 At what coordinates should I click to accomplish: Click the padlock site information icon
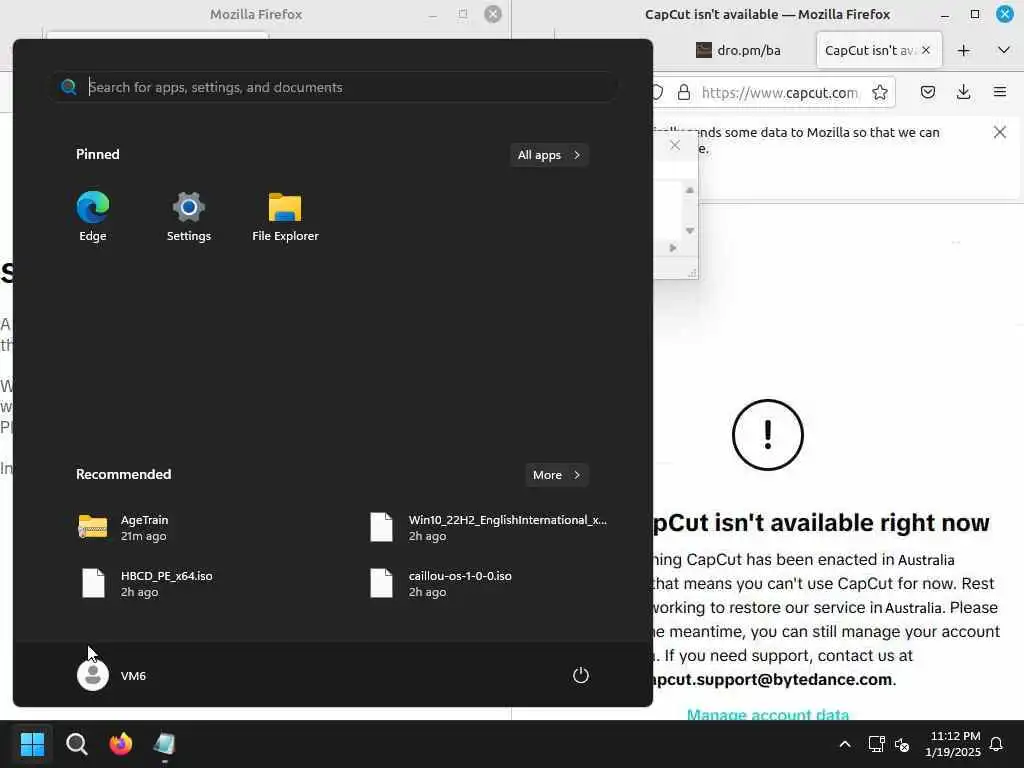pyautogui.click(x=684, y=93)
